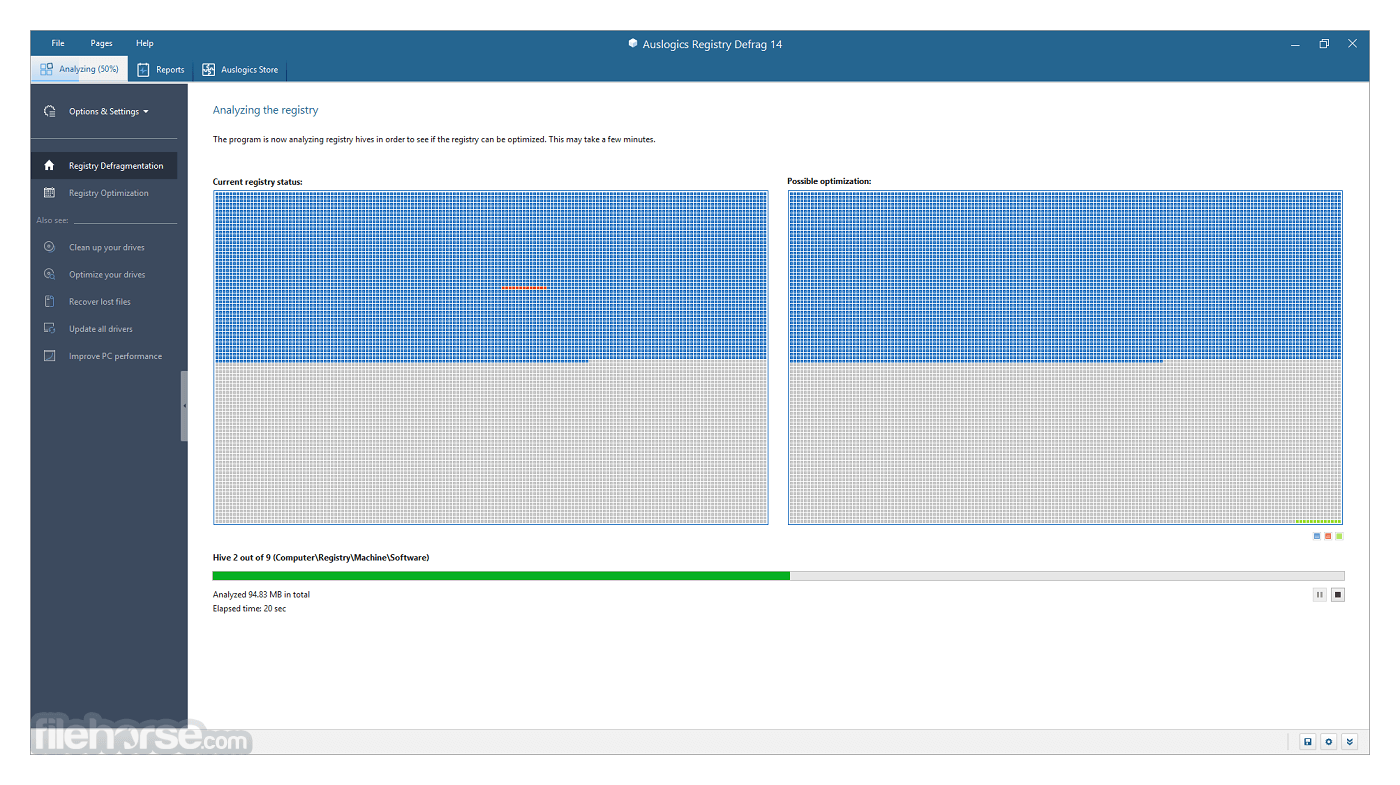
Task: Click the 'Analyzed 94.83 MB in total' text
Action: point(261,594)
